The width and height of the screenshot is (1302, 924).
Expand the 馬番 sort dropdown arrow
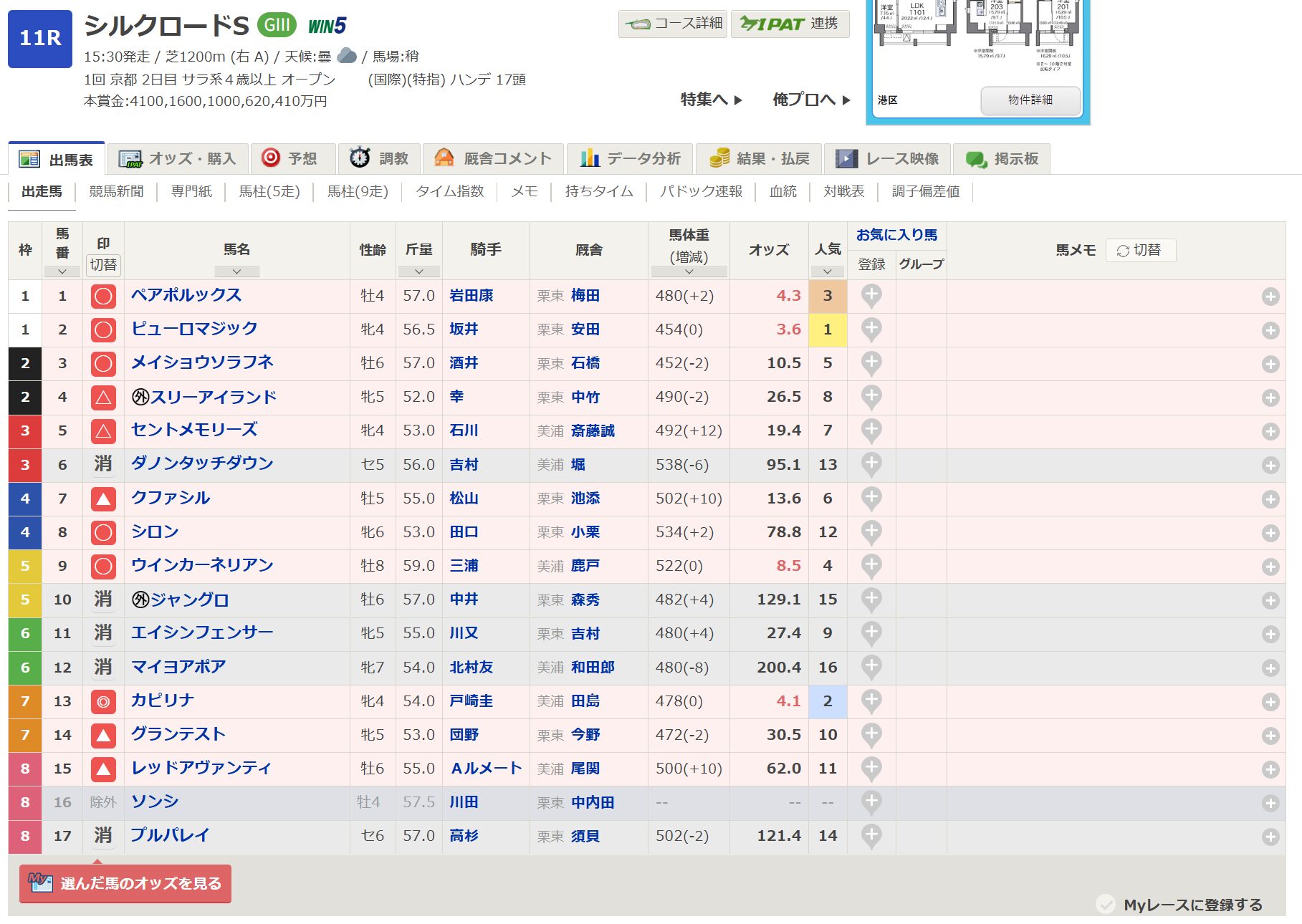(x=62, y=271)
